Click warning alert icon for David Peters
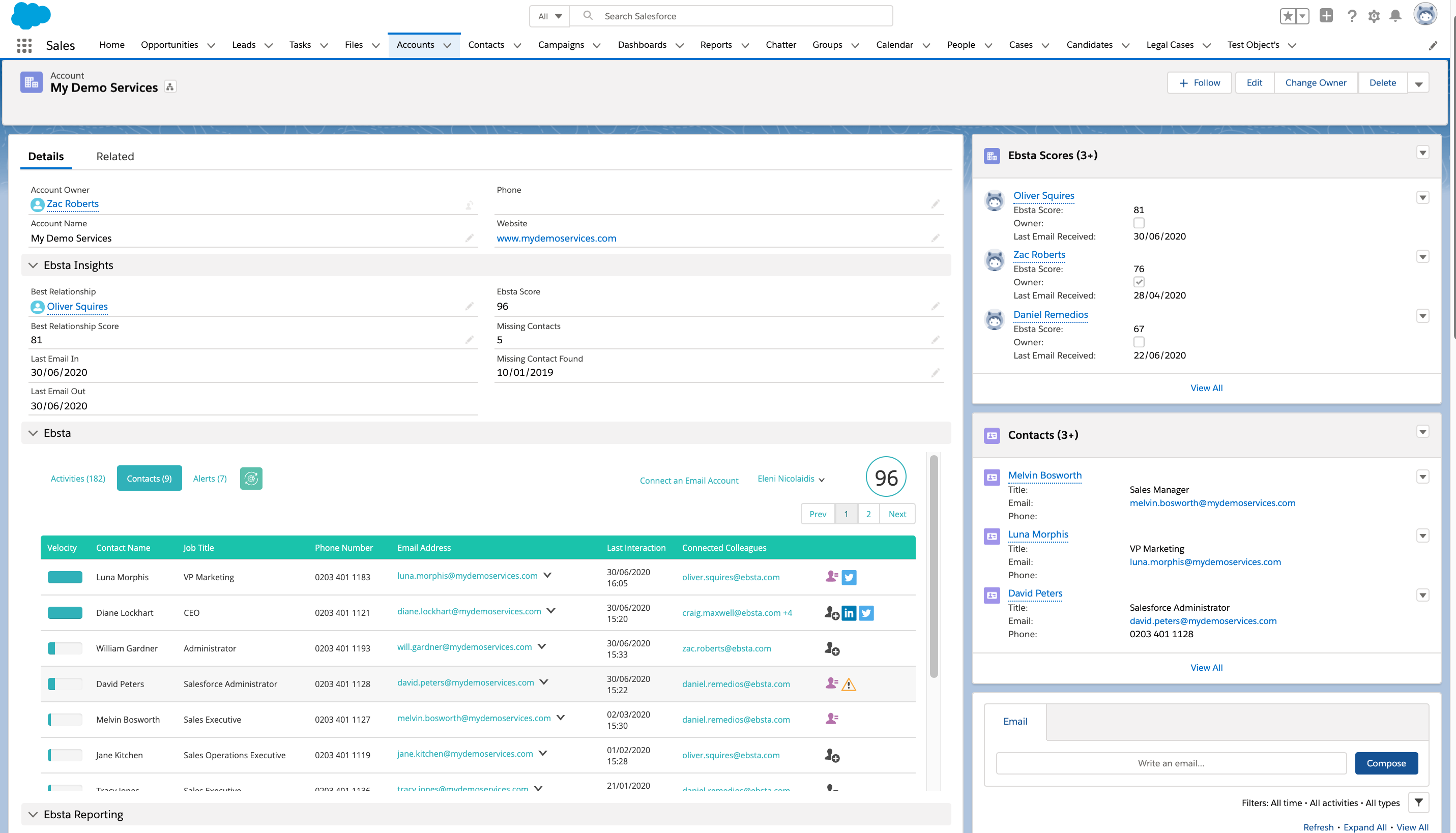Screen dimensions: 1456x833 pos(849,685)
